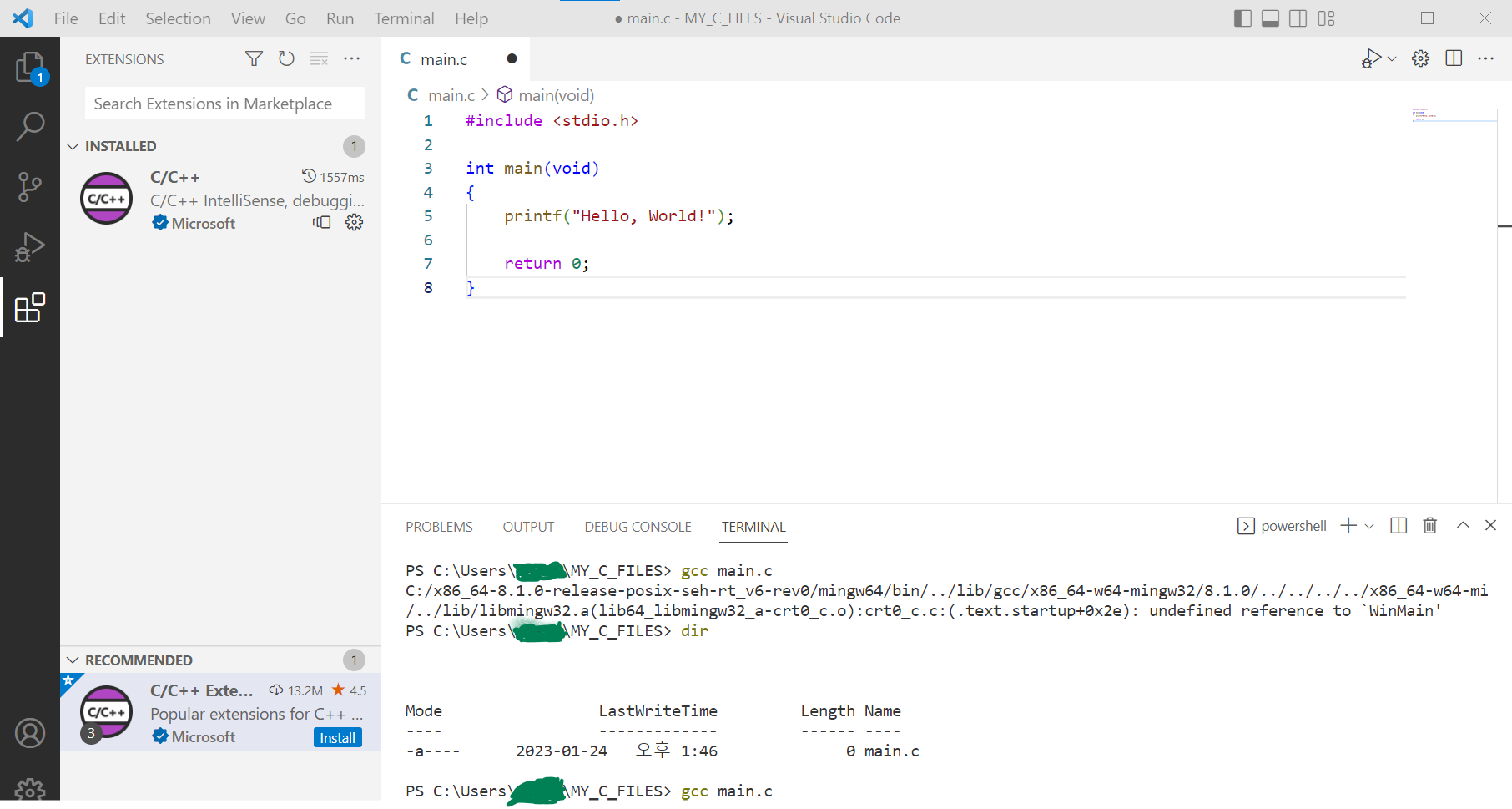Clear extensions search results

coord(319,58)
